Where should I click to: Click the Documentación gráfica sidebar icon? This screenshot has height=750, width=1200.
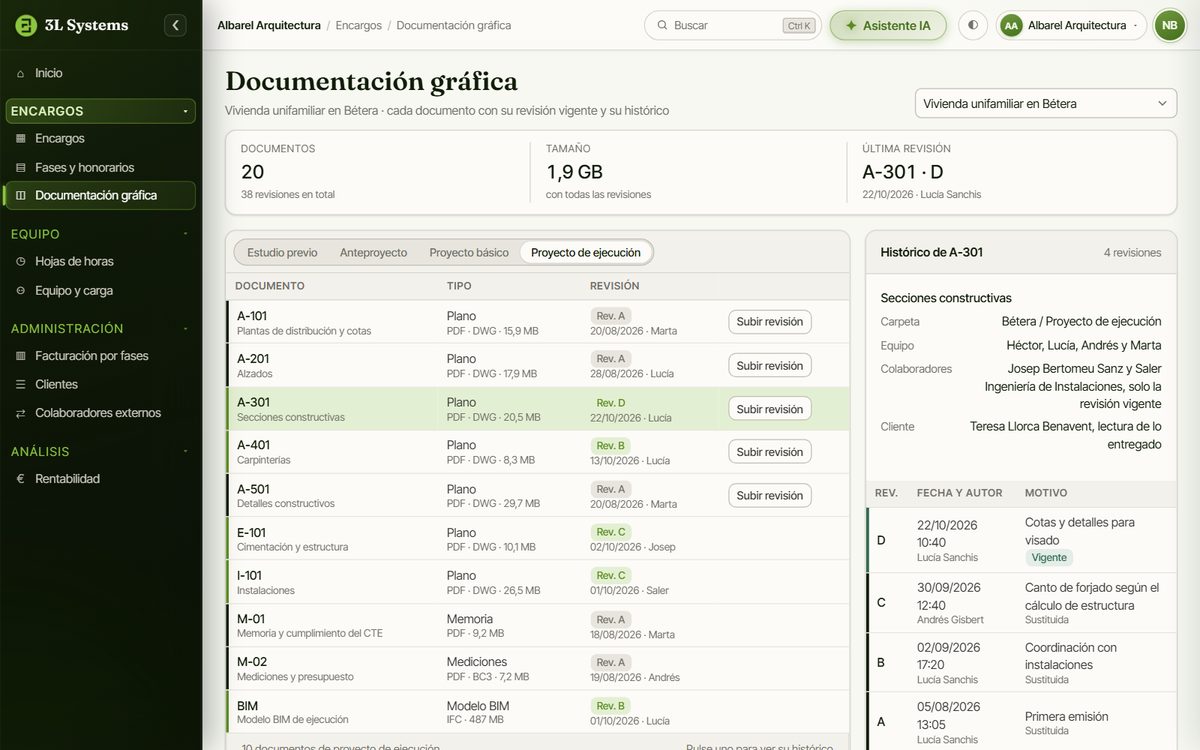[21, 195]
